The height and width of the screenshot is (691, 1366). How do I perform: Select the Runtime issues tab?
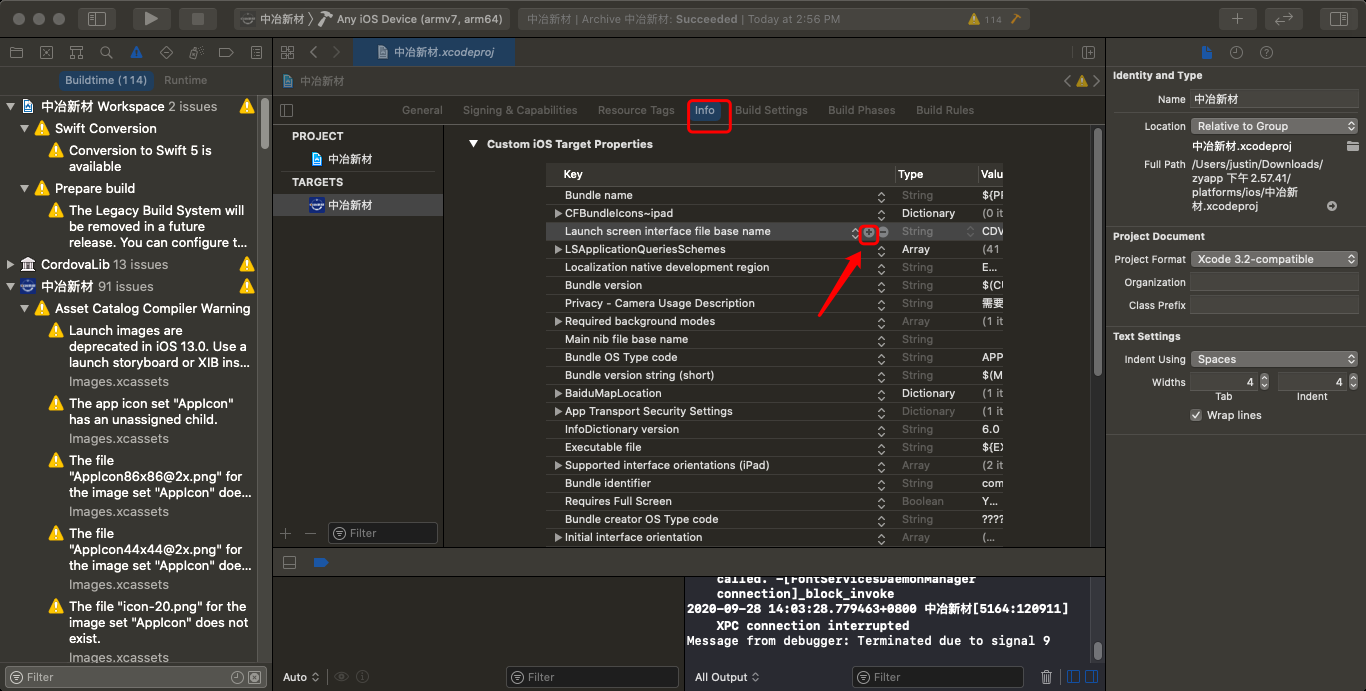pos(186,80)
